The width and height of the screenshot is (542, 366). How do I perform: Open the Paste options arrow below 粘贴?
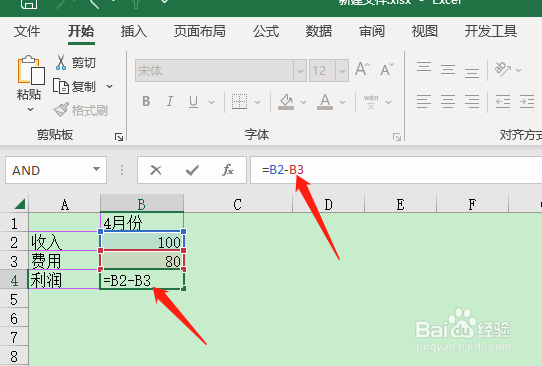point(30,110)
